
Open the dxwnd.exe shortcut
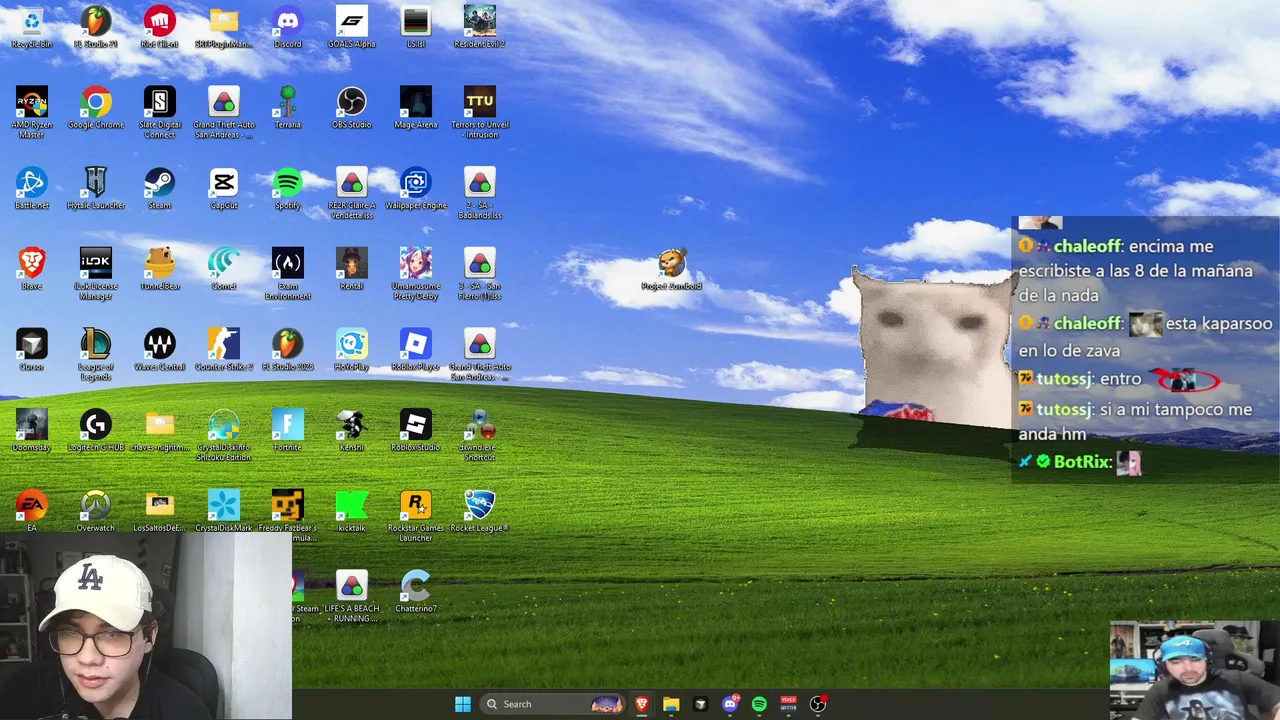click(480, 435)
